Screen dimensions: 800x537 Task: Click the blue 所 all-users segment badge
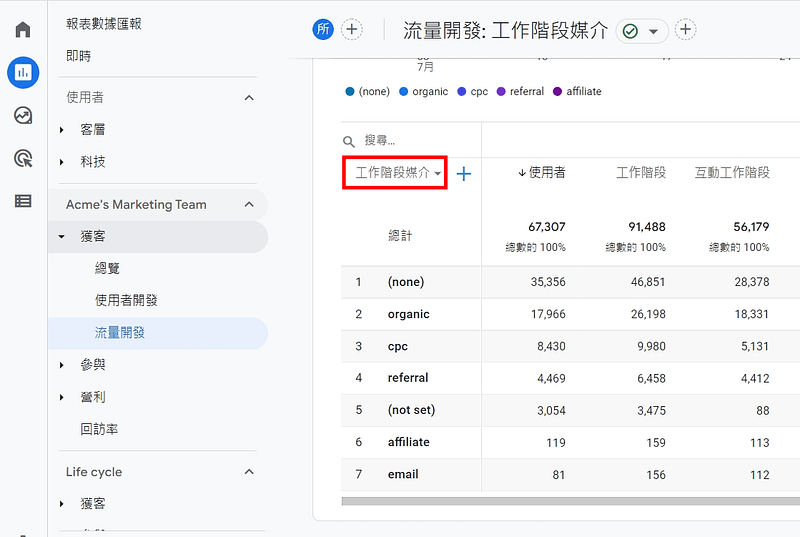323,29
